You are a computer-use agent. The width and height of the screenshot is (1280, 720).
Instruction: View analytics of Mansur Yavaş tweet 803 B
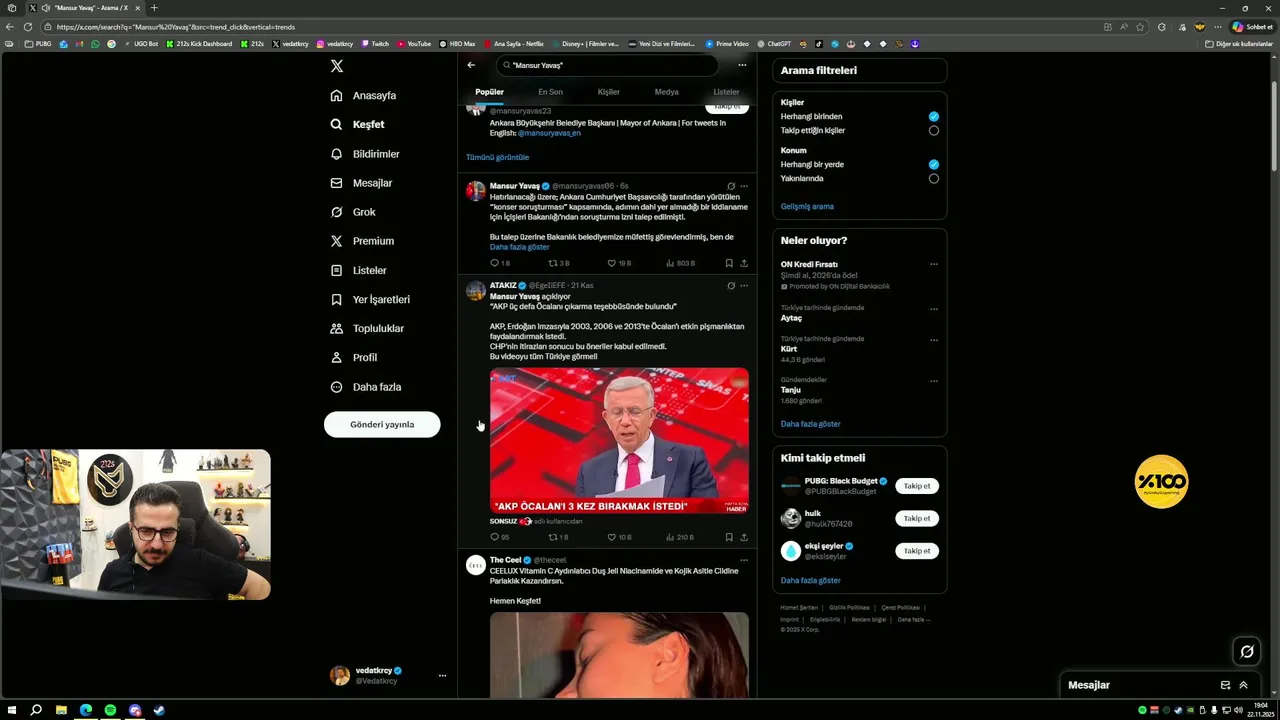coord(679,263)
